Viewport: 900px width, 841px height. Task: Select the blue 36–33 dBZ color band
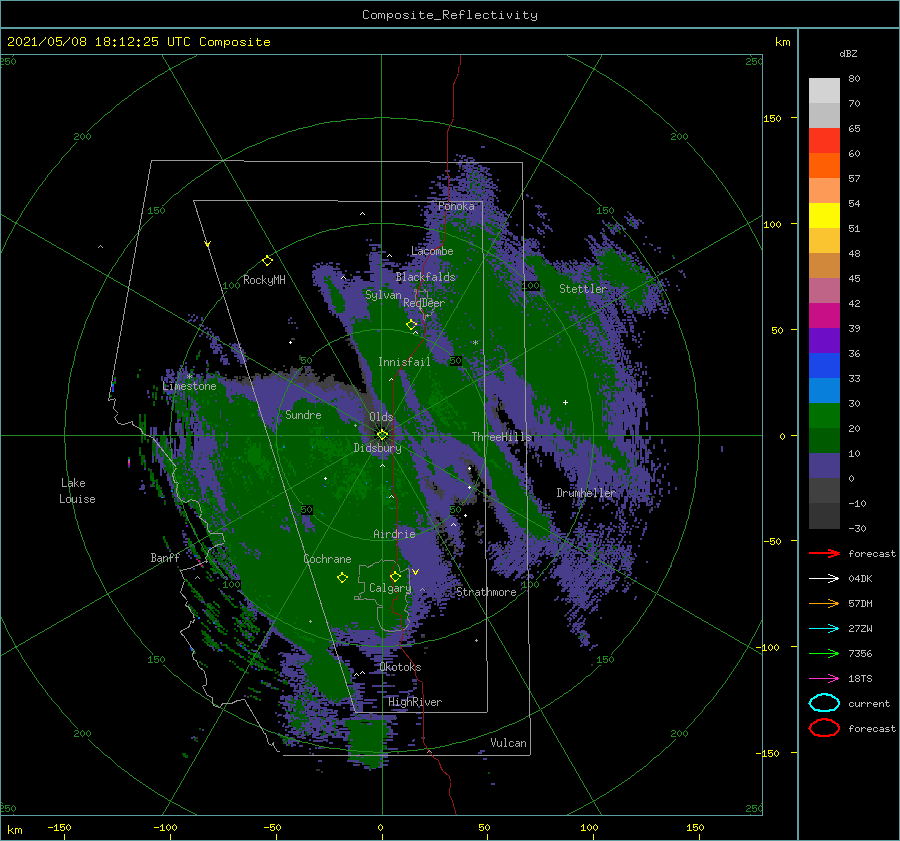(824, 366)
